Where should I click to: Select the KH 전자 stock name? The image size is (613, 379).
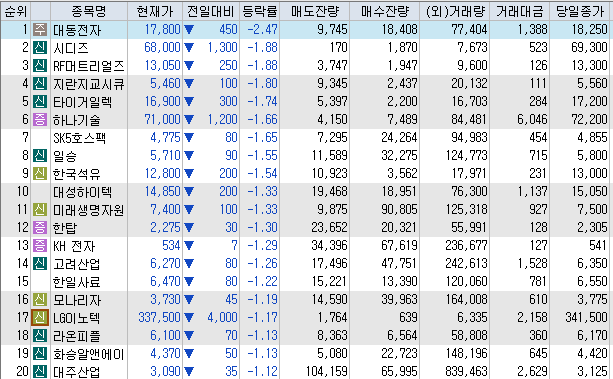(74, 246)
